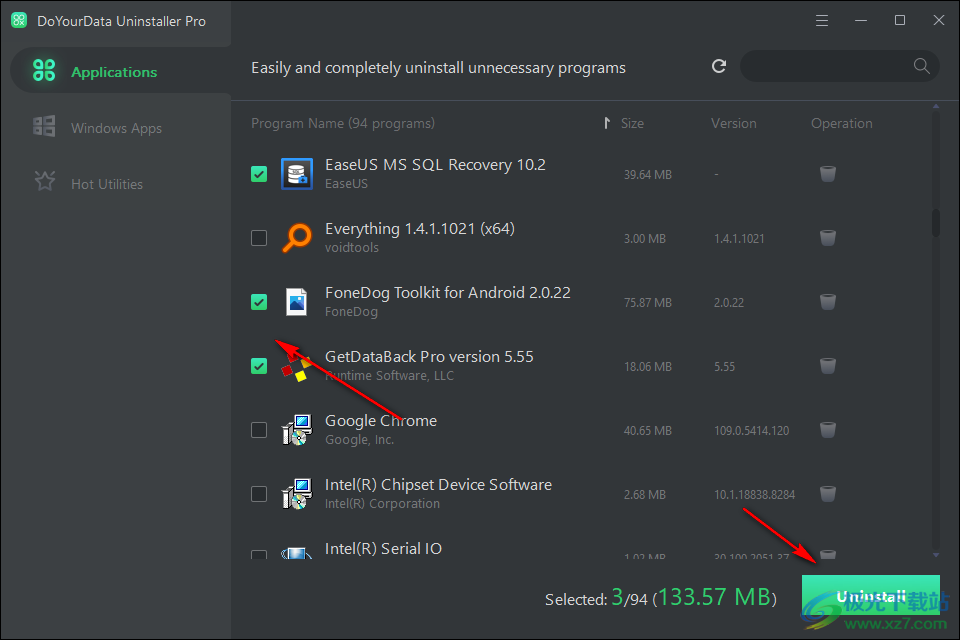Focus the program search field

click(x=839, y=66)
